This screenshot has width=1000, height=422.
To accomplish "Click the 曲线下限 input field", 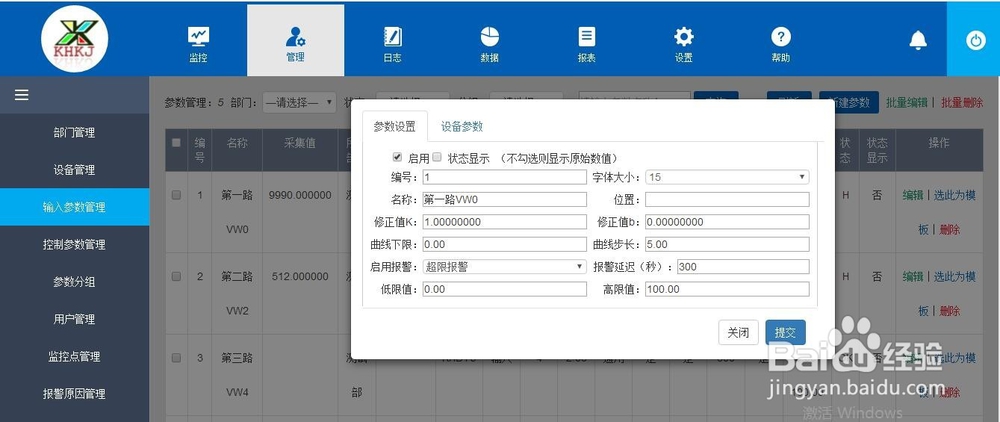I will (x=504, y=244).
